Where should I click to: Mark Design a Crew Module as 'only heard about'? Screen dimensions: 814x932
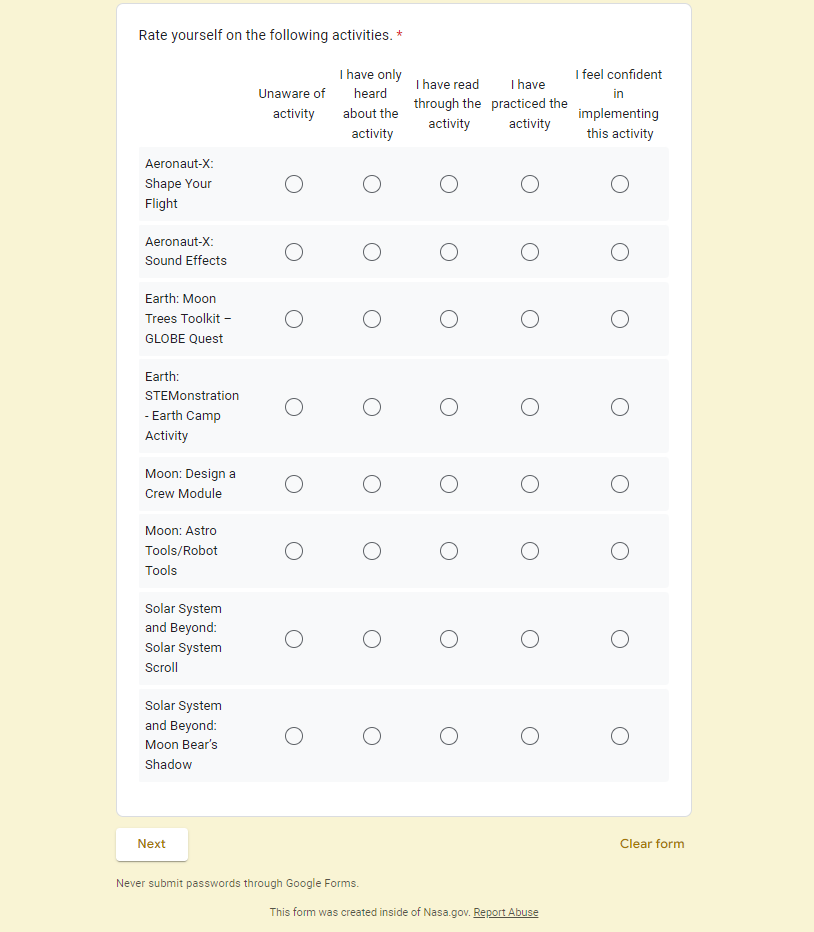coord(372,484)
